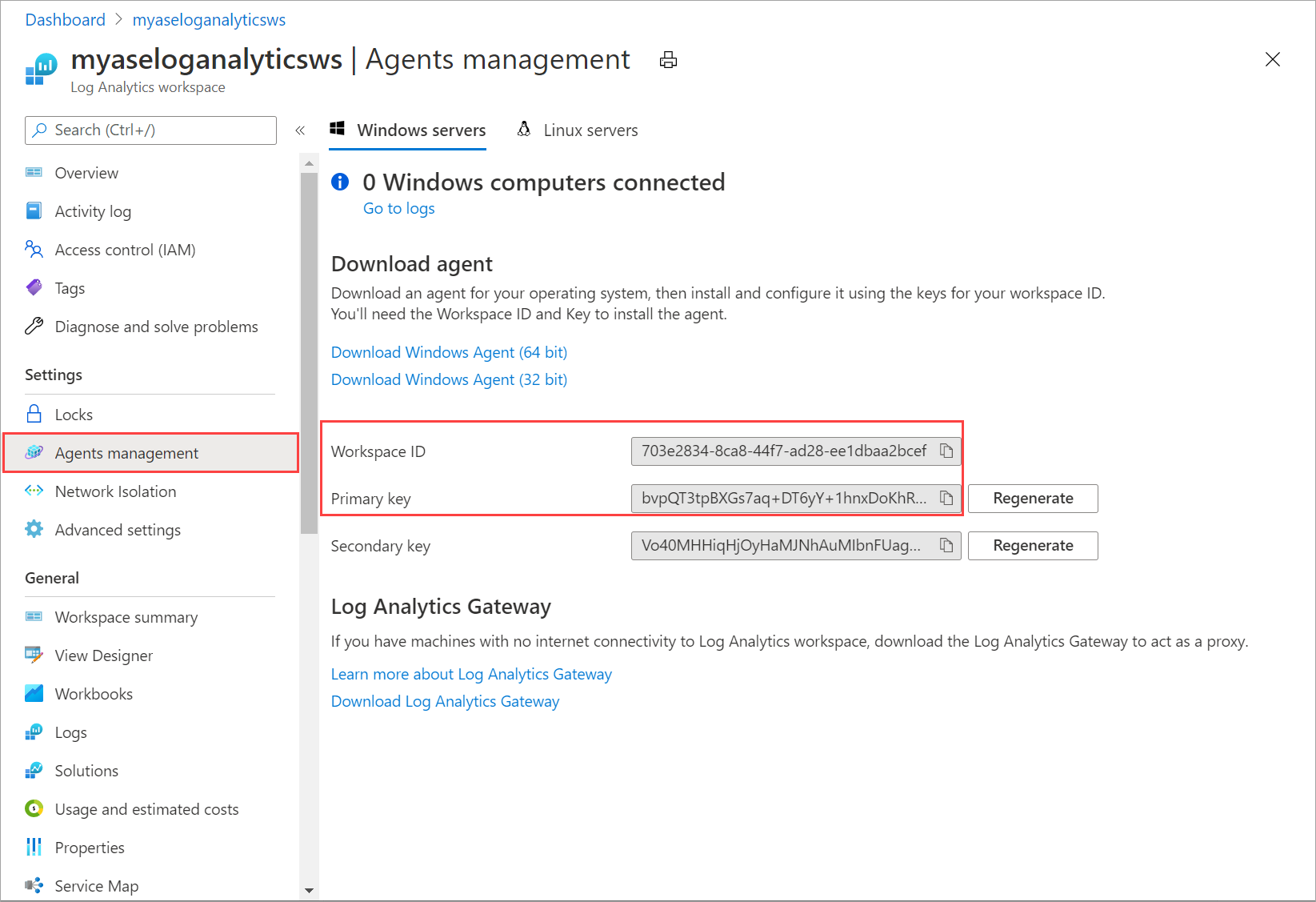
Task: Click the scroll-down chevron on the scrollbar
Action: [309, 891]
